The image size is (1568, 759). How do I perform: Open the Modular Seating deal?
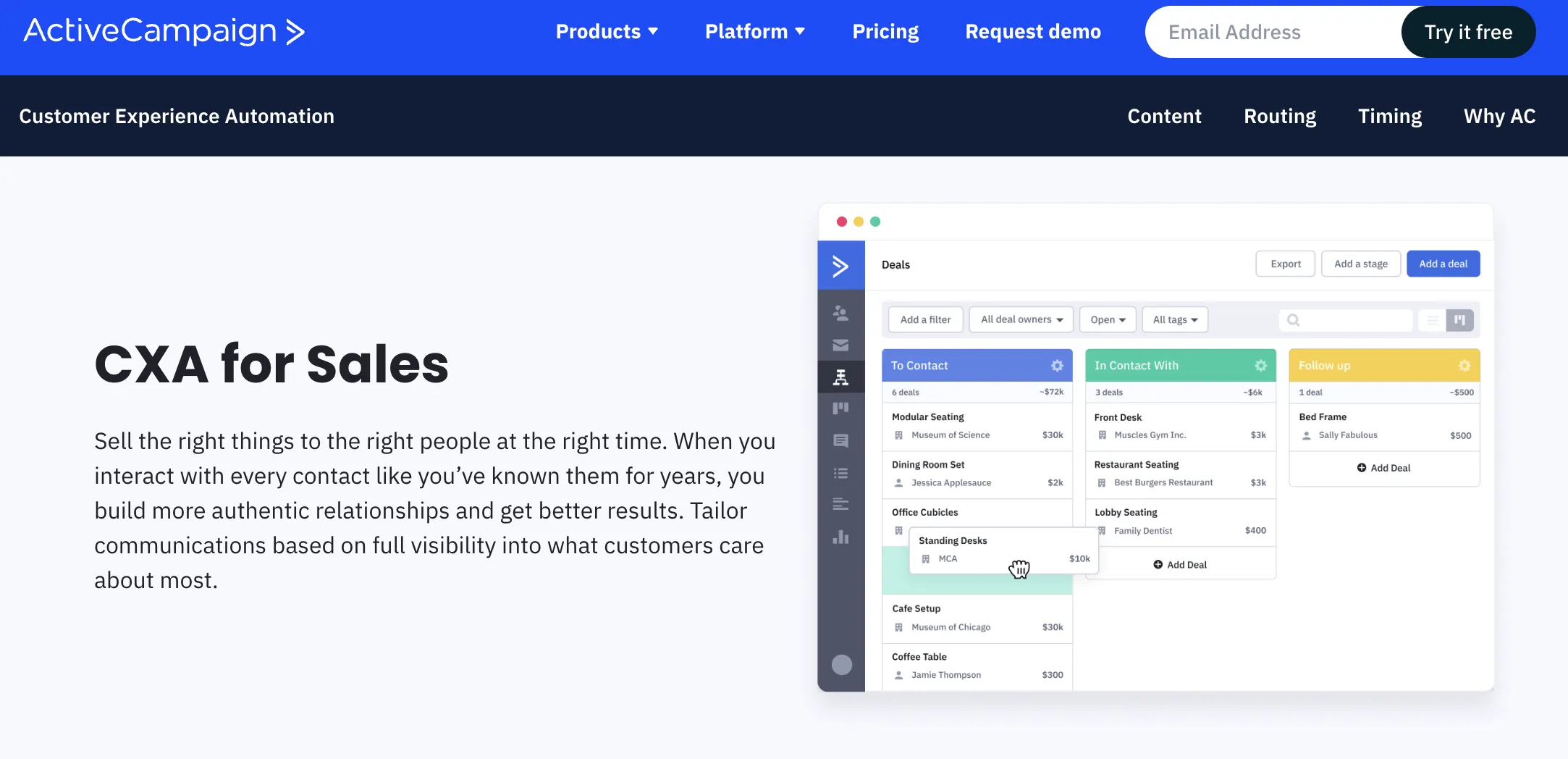977,427
